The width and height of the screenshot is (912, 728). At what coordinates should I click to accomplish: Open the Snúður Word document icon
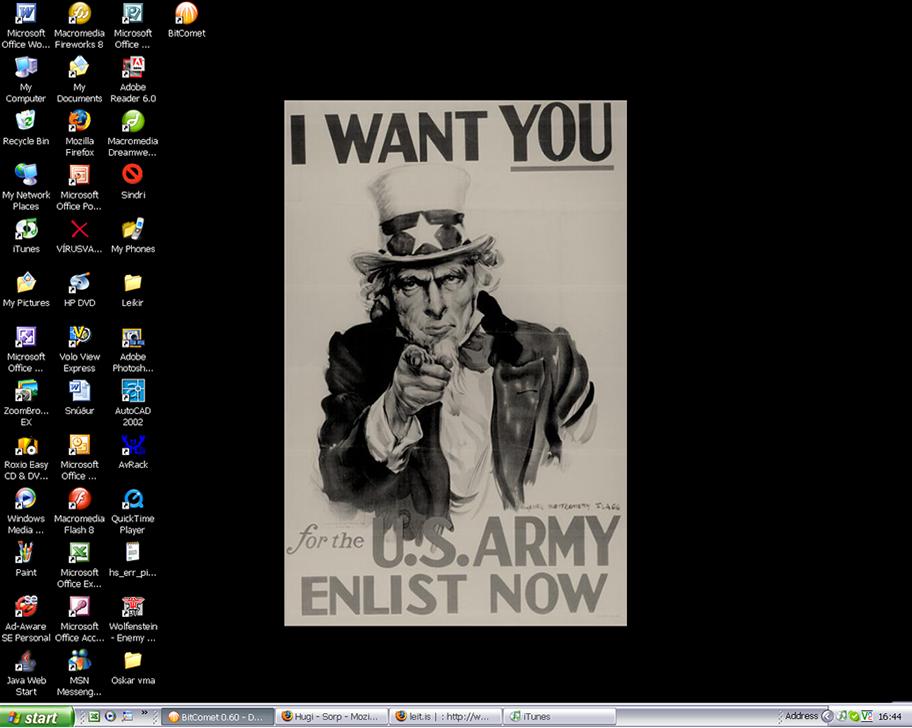tap(79, 398)
